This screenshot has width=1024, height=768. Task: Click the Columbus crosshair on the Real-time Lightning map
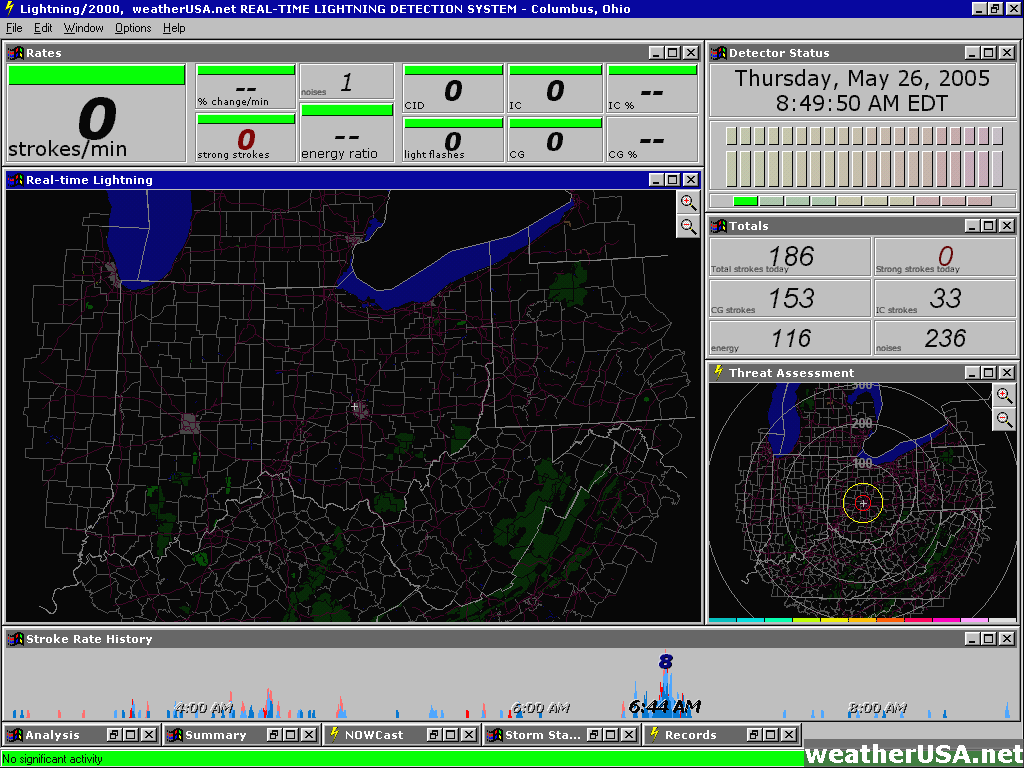[355, 406]
